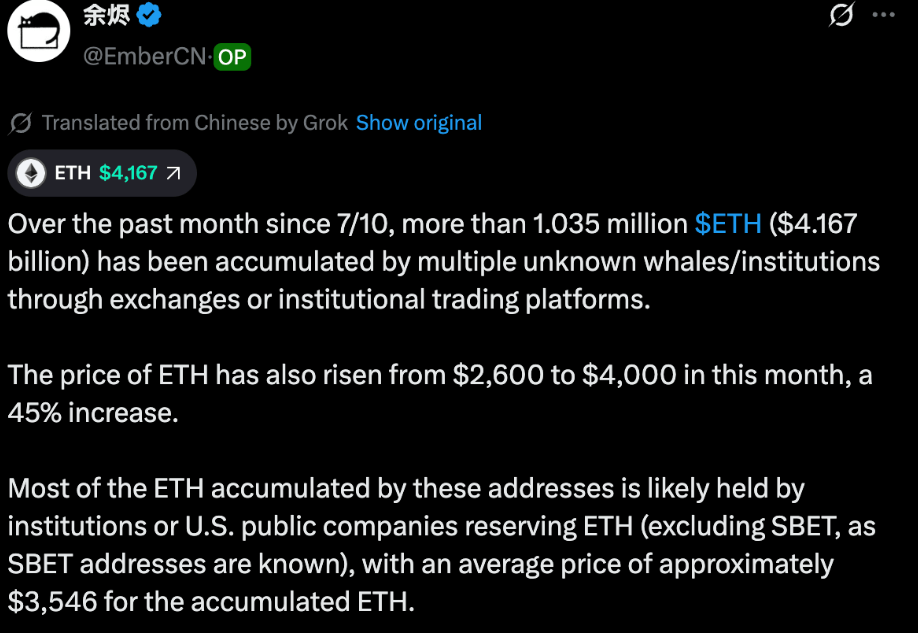Click the paragraph about SBET addresses

click(442, 545)
